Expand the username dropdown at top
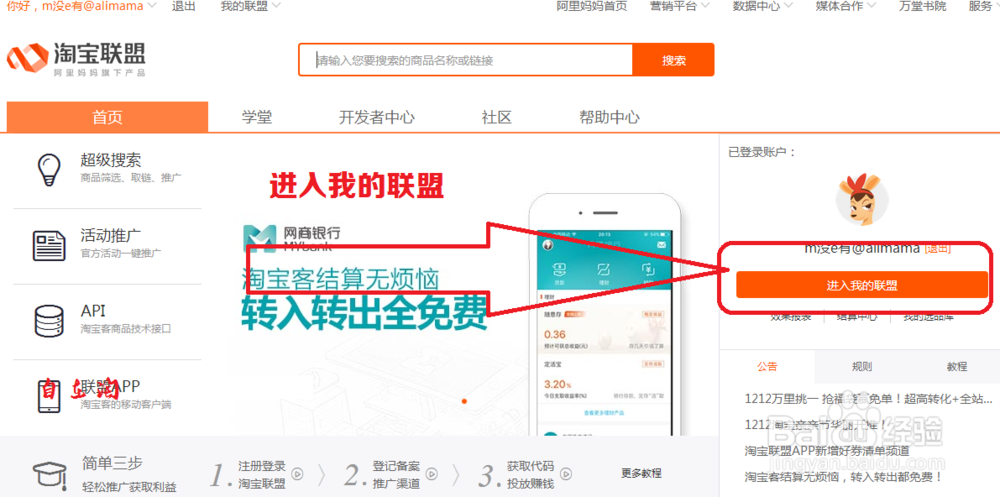 (152, 6)
